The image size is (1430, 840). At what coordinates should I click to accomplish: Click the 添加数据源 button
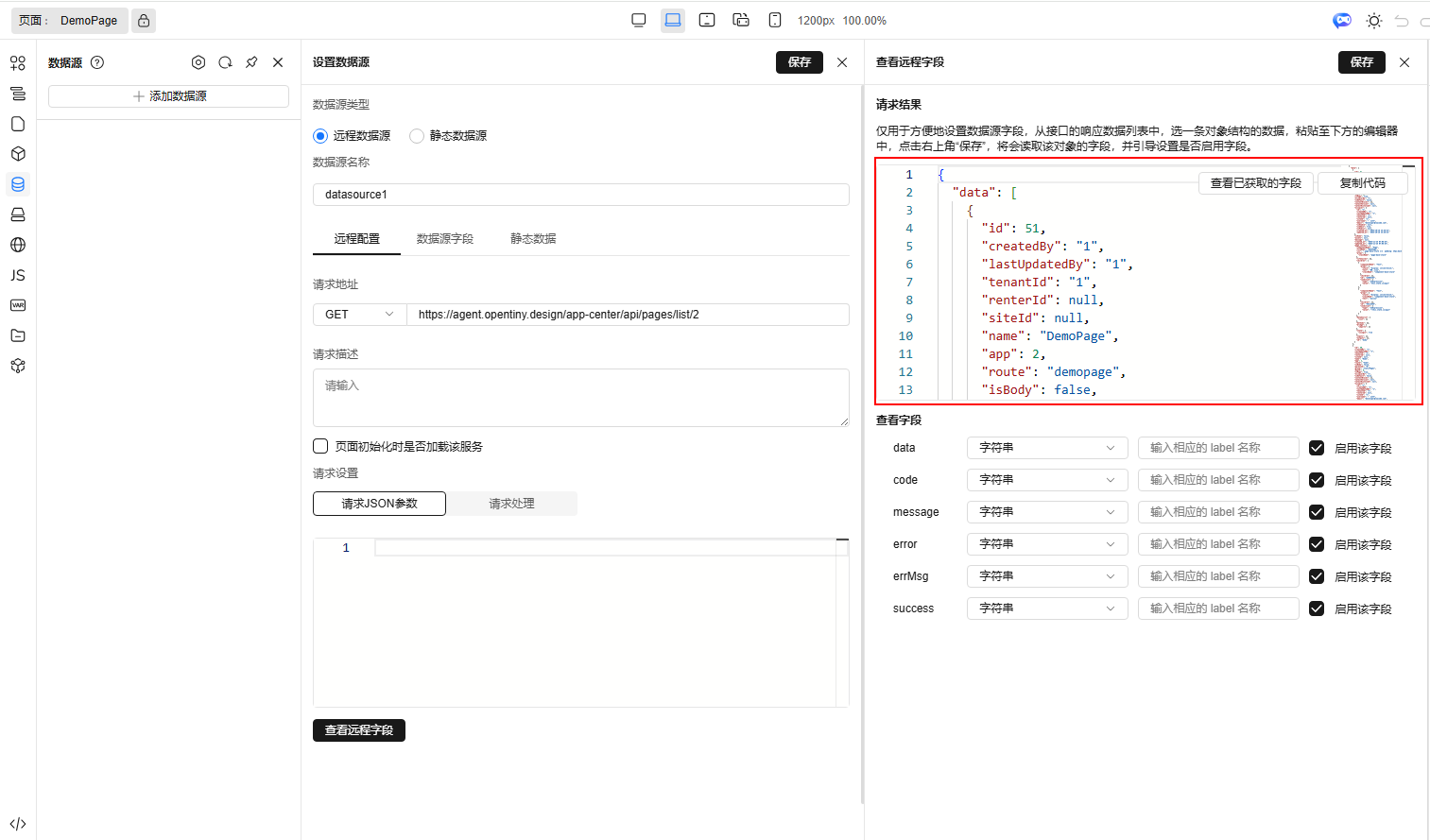click(x=169, y=96)
